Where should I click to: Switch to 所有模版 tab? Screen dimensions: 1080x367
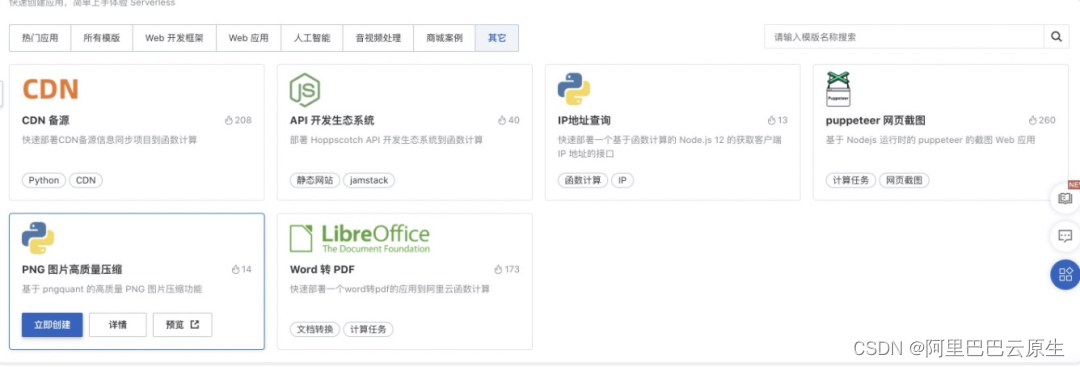(x=102, y=38)
